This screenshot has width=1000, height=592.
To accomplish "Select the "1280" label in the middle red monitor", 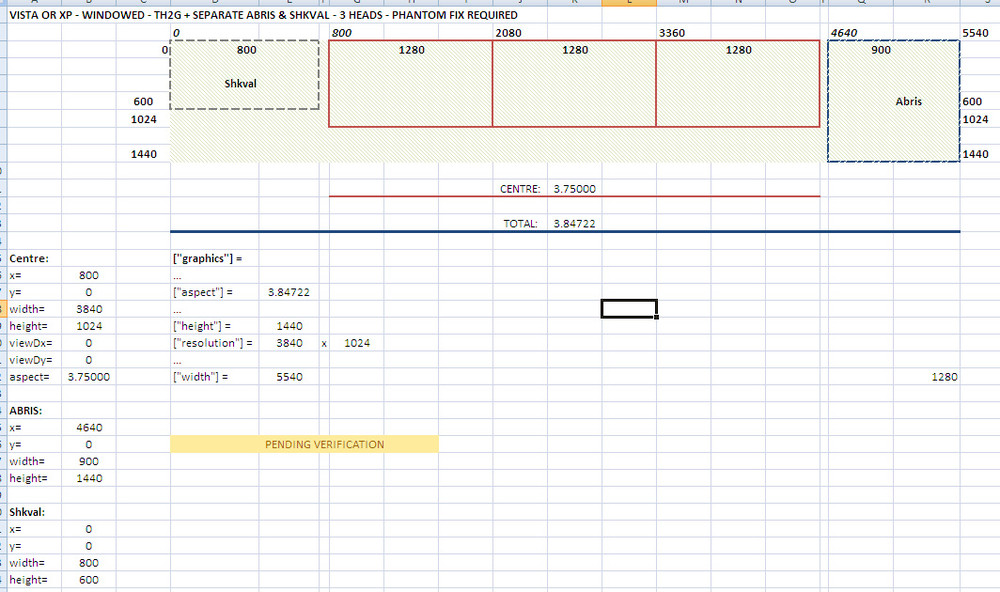I will (x=575, y=50).
